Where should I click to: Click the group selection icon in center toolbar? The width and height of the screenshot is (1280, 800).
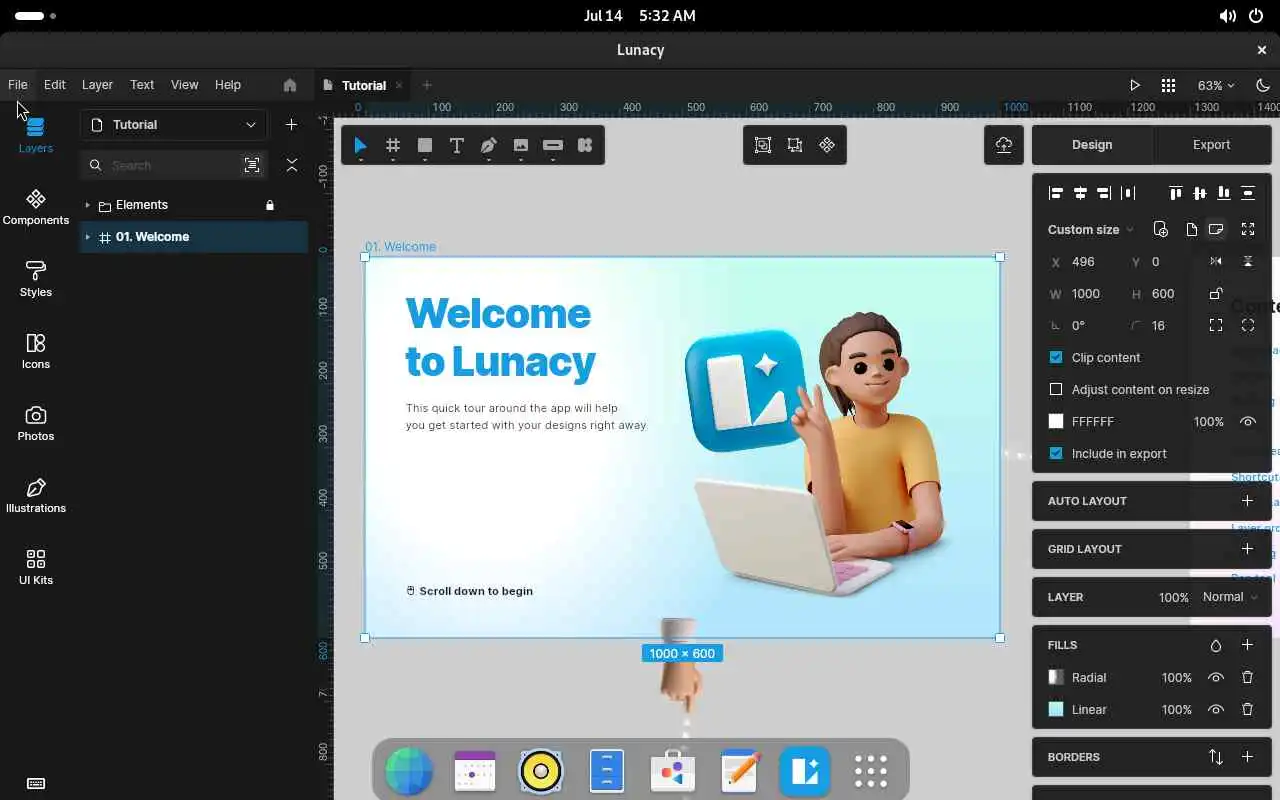(x=763, y=145)
